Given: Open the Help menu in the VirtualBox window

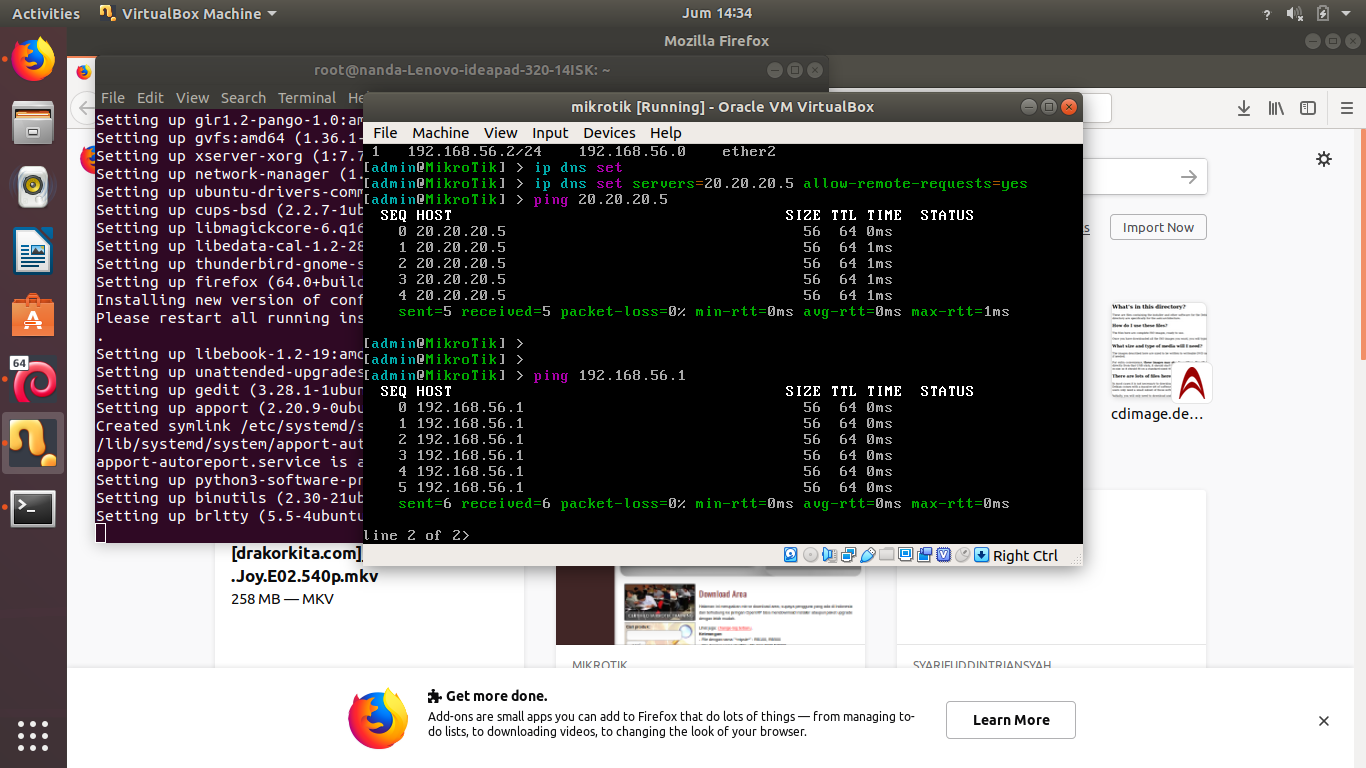Looking at the screenshot, I should pos(665,133).
